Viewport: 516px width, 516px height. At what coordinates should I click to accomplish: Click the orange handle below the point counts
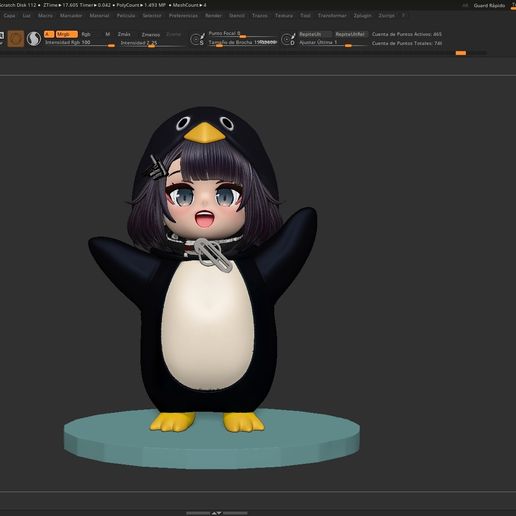tap(461, 53)
